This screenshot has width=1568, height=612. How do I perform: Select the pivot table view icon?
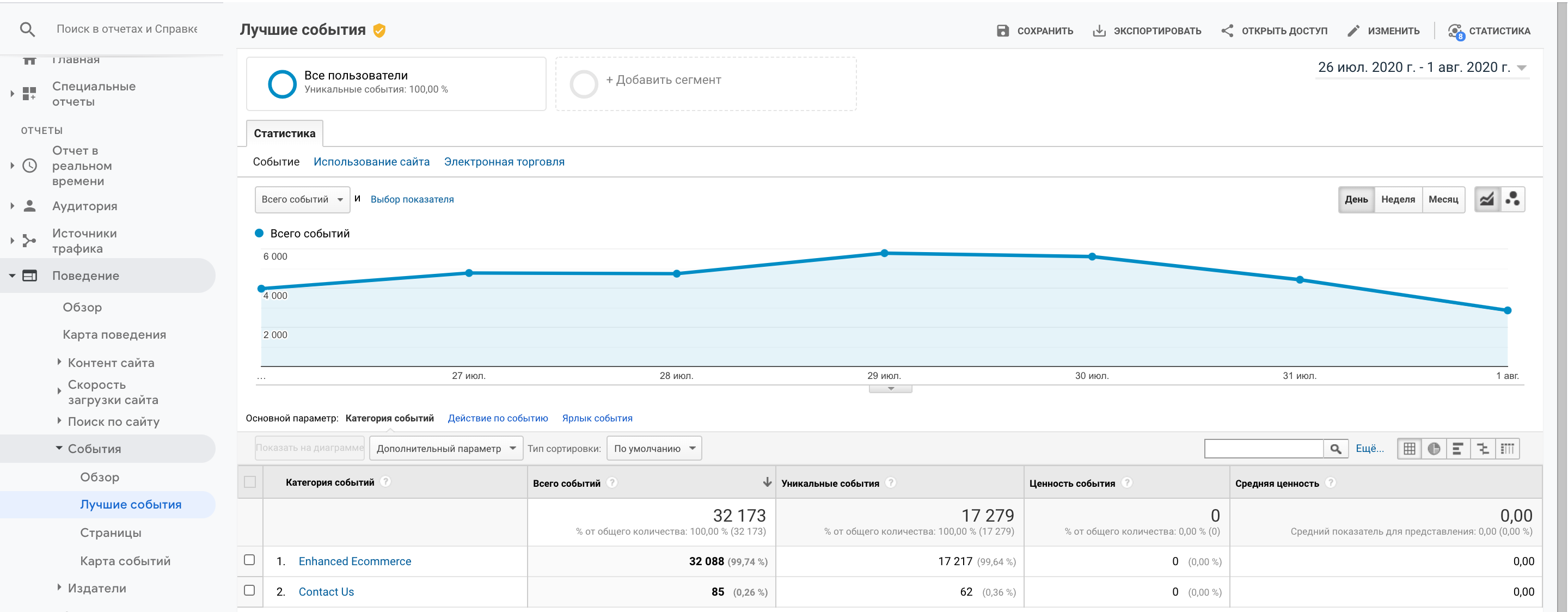pos(1508,449)
